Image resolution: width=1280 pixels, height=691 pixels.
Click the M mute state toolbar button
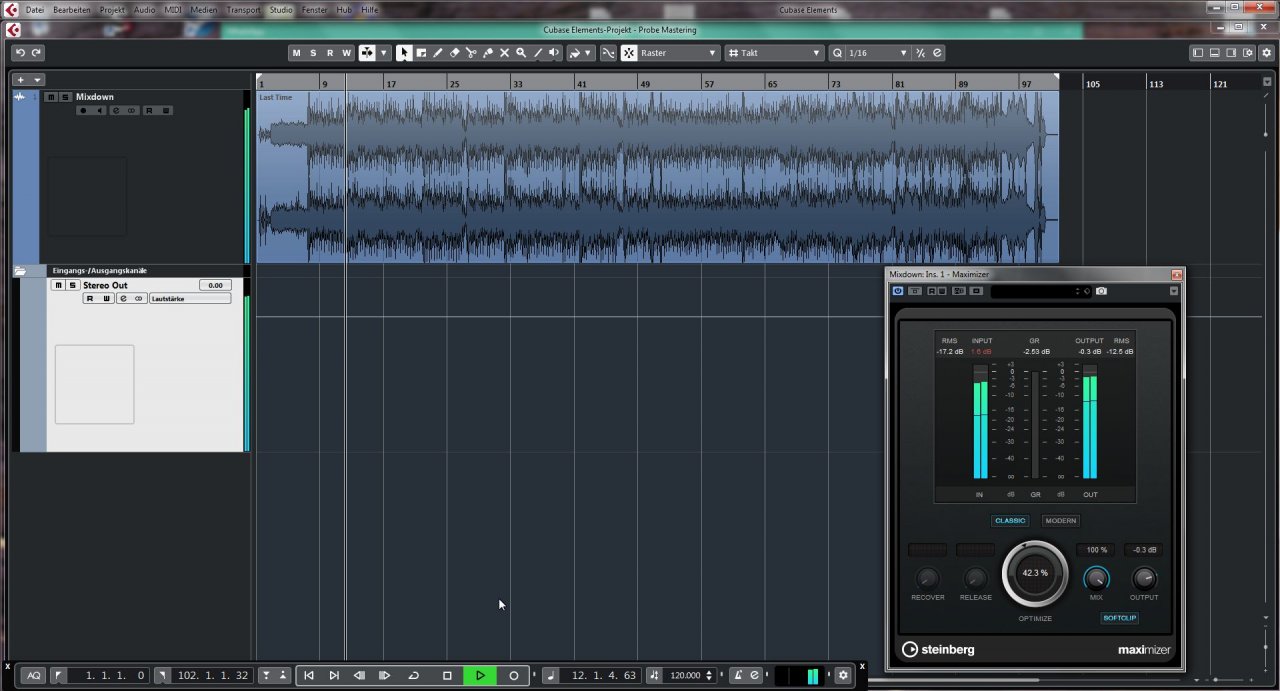coord(296,53)
